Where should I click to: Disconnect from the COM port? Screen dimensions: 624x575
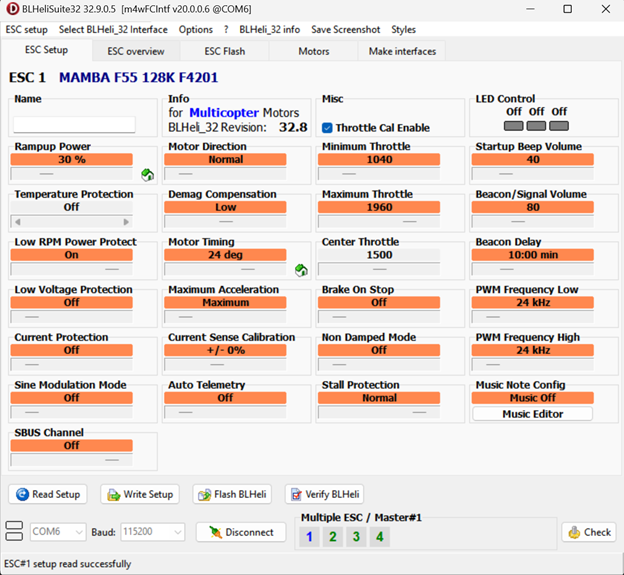pyautogui.click(x=241, y=532)
